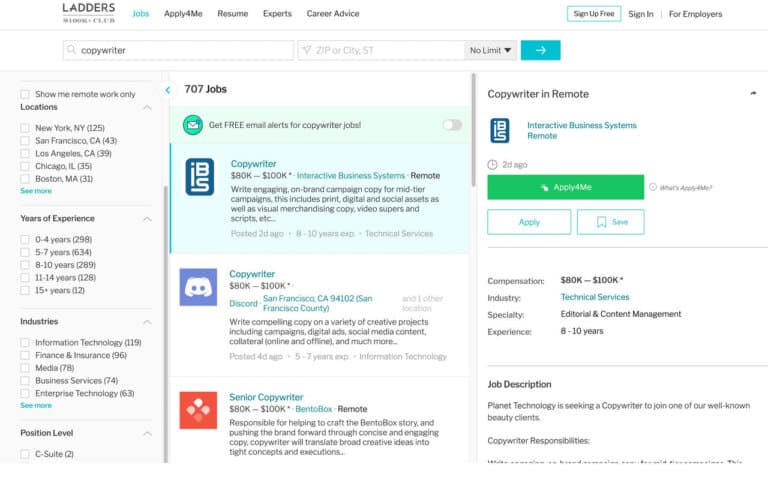
Task: Click the clock icon beside 2d ago
Action: 492,165
